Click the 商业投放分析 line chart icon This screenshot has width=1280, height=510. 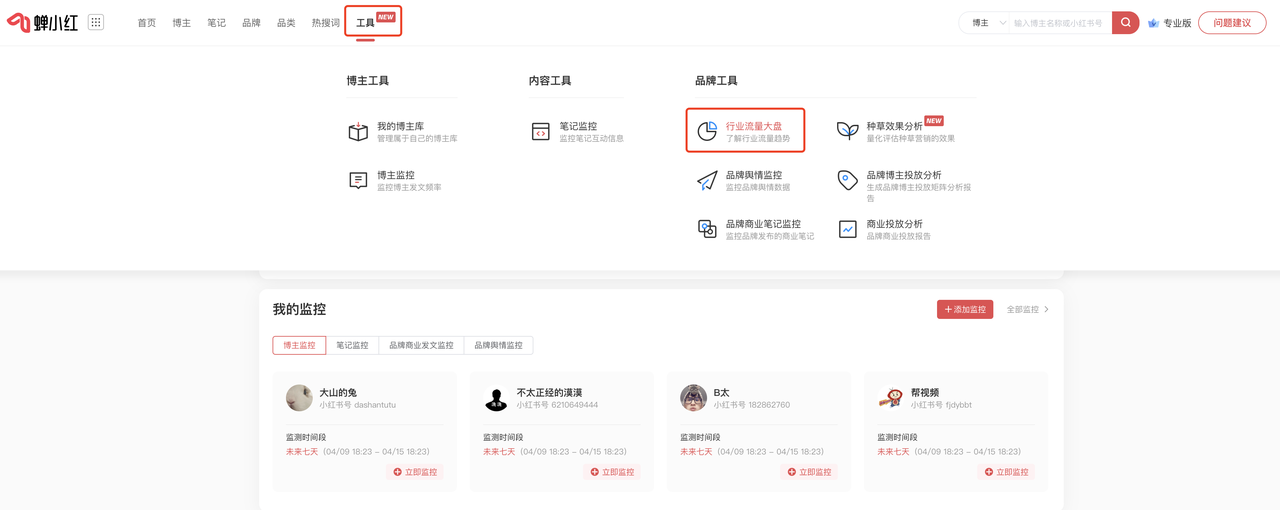[x=848, y=229]
